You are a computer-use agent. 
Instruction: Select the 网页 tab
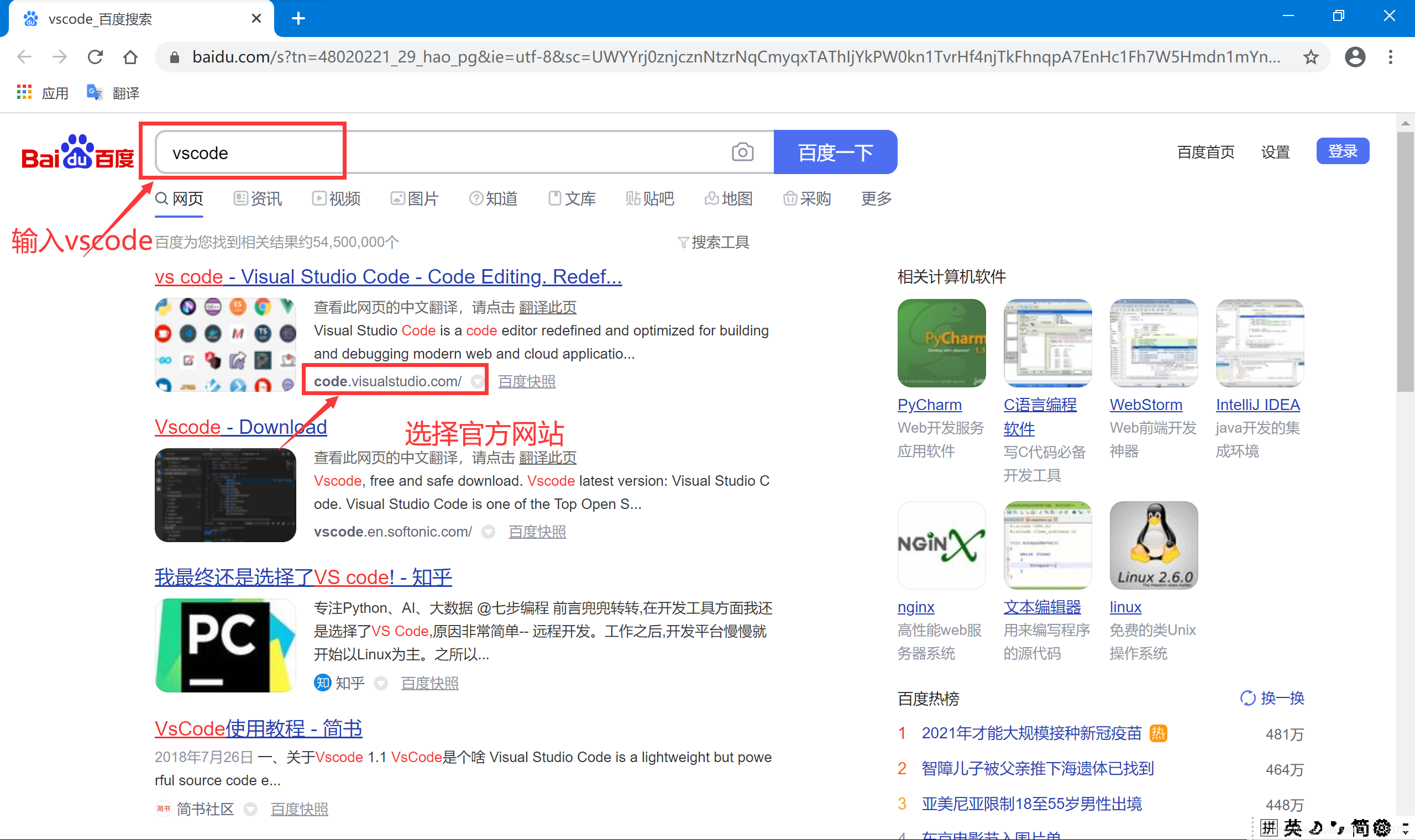[179, 199]
